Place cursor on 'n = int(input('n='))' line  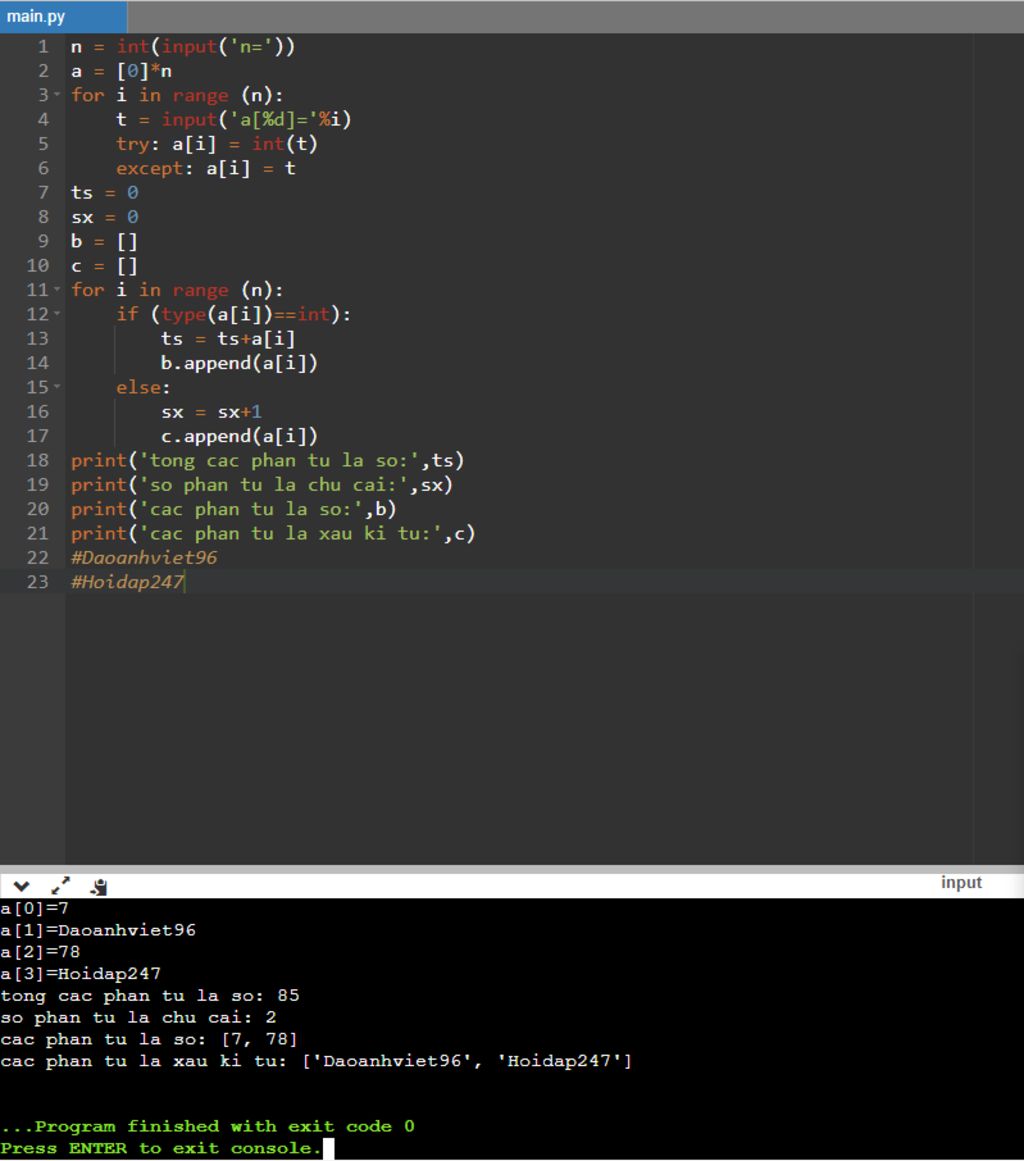183,47
